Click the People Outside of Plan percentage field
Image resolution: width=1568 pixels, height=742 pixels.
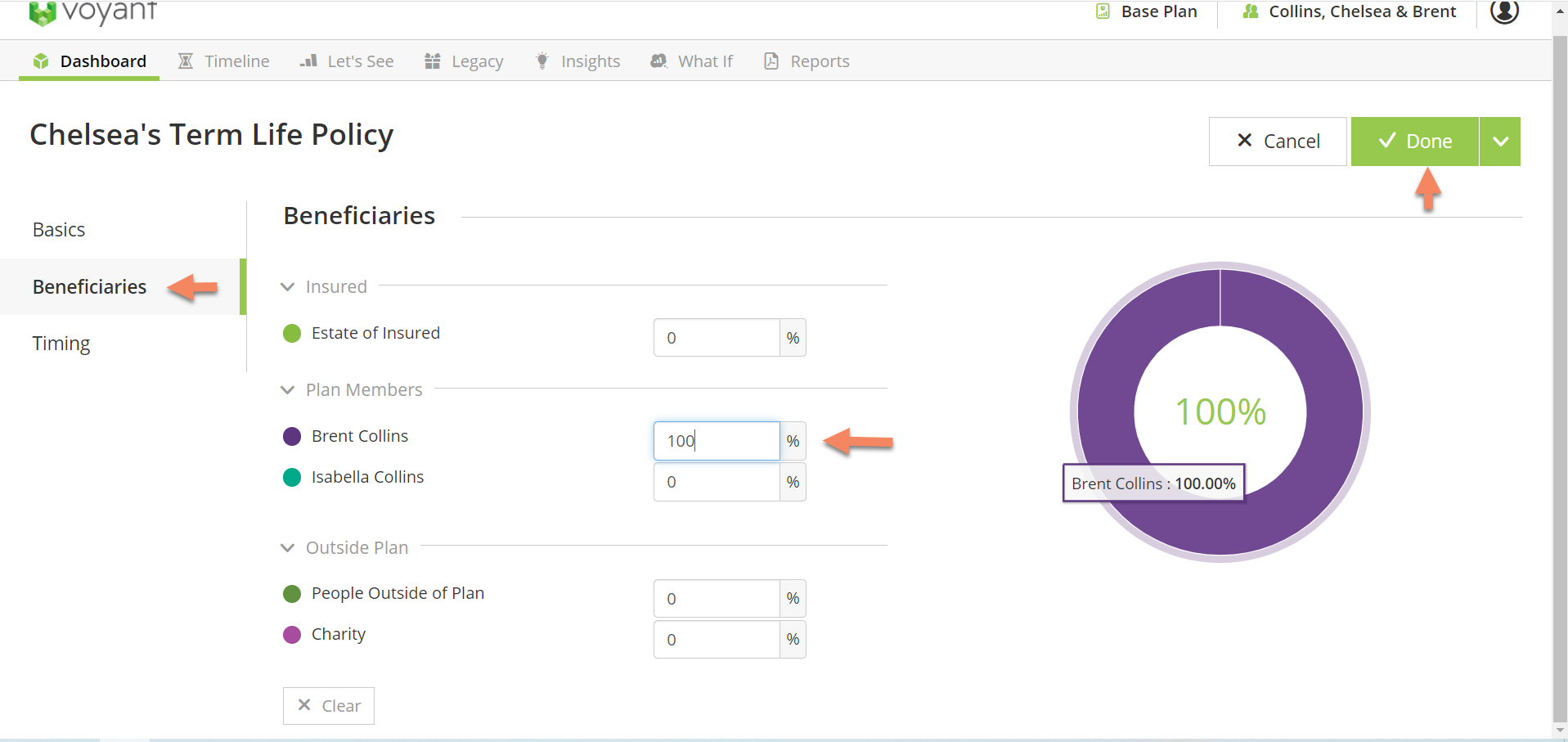tap(717, 599)
